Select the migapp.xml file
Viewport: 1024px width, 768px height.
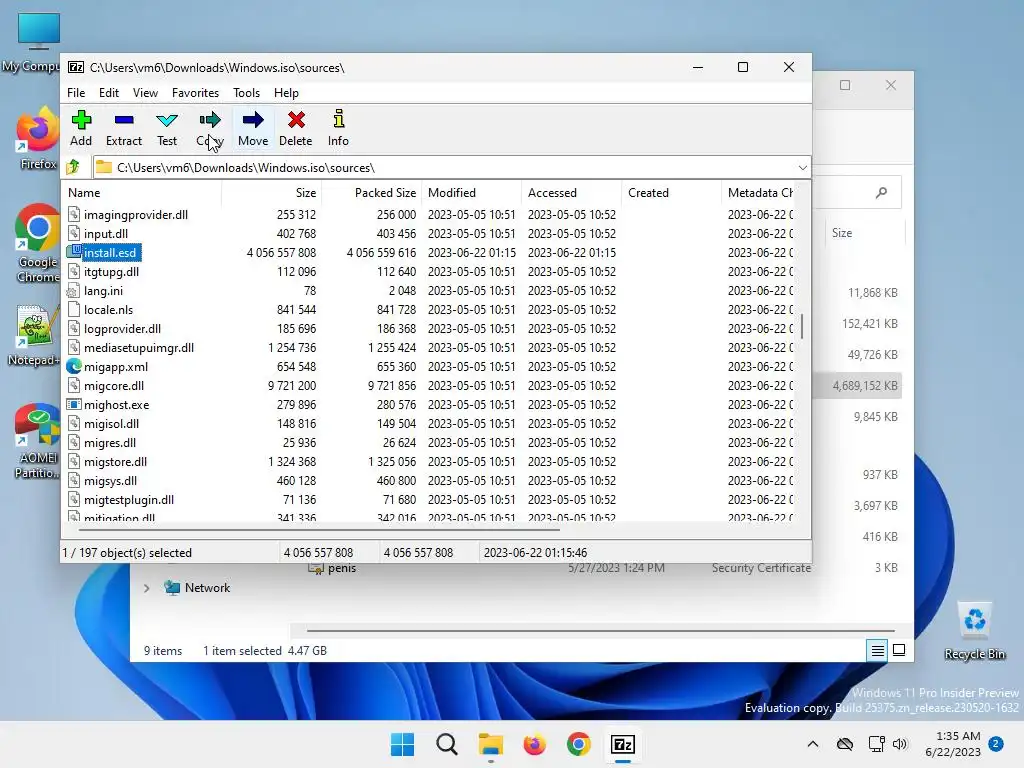(x=116, y=366)
